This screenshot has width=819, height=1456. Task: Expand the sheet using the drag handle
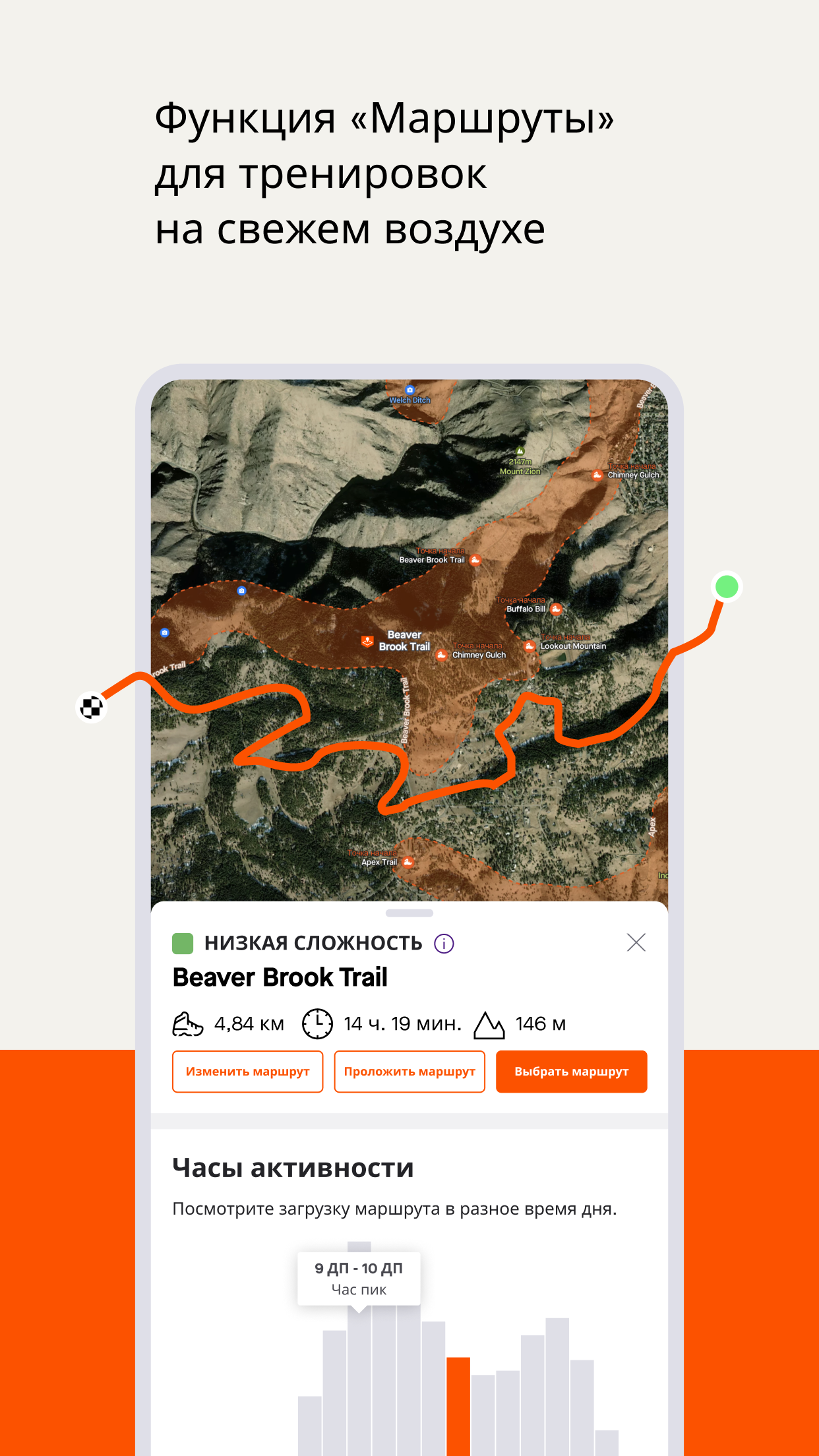click(409, 913)
